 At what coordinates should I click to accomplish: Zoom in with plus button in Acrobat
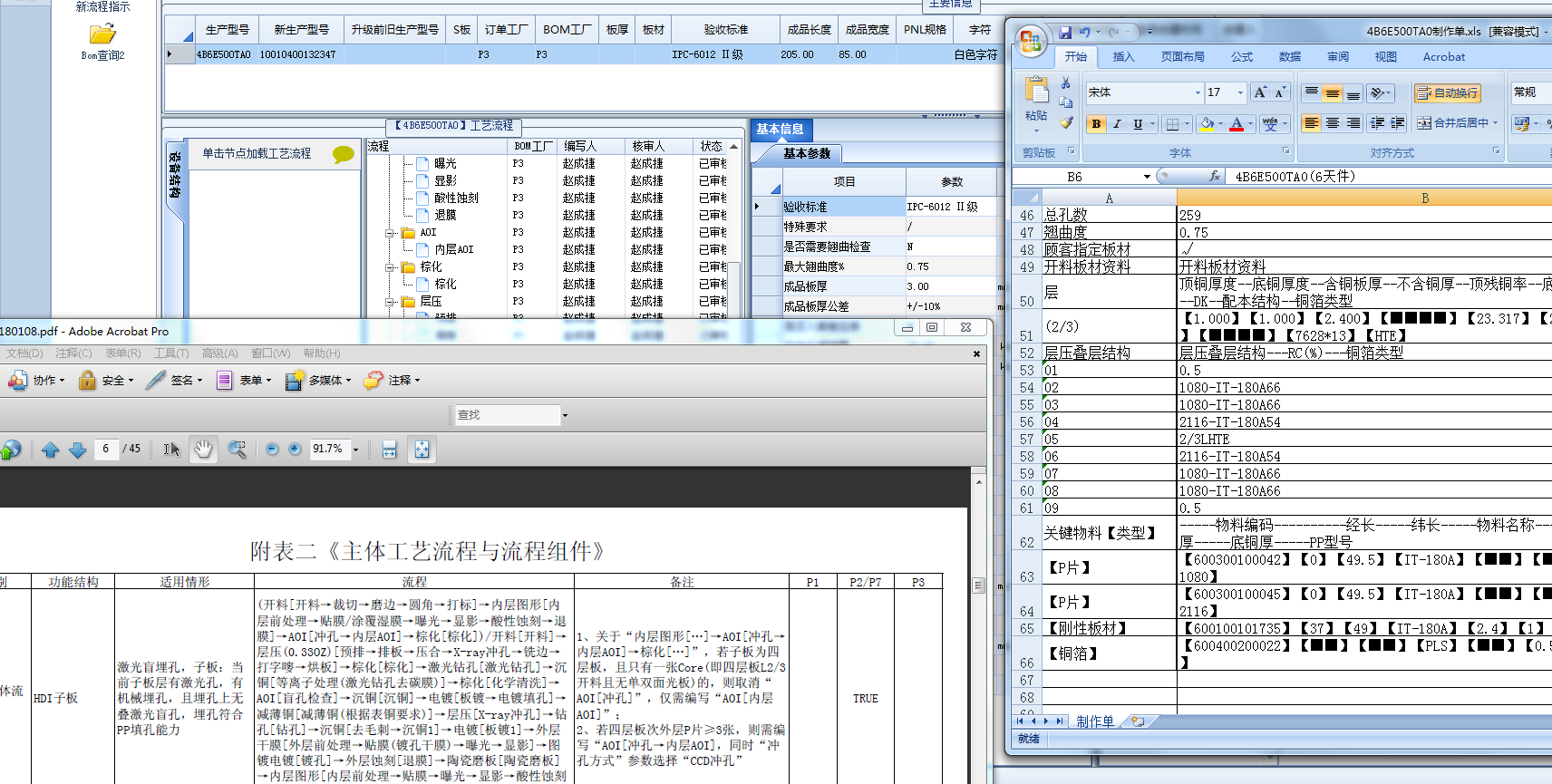point(296,450)
